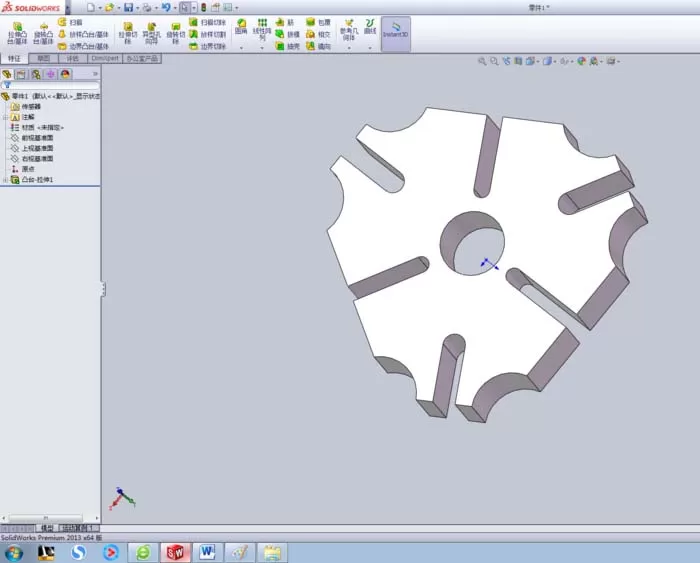This screenshot has height=563, width=700.
Task: Select the Boundary Cut (边界切除) feature
Action: tap(208, 46)
